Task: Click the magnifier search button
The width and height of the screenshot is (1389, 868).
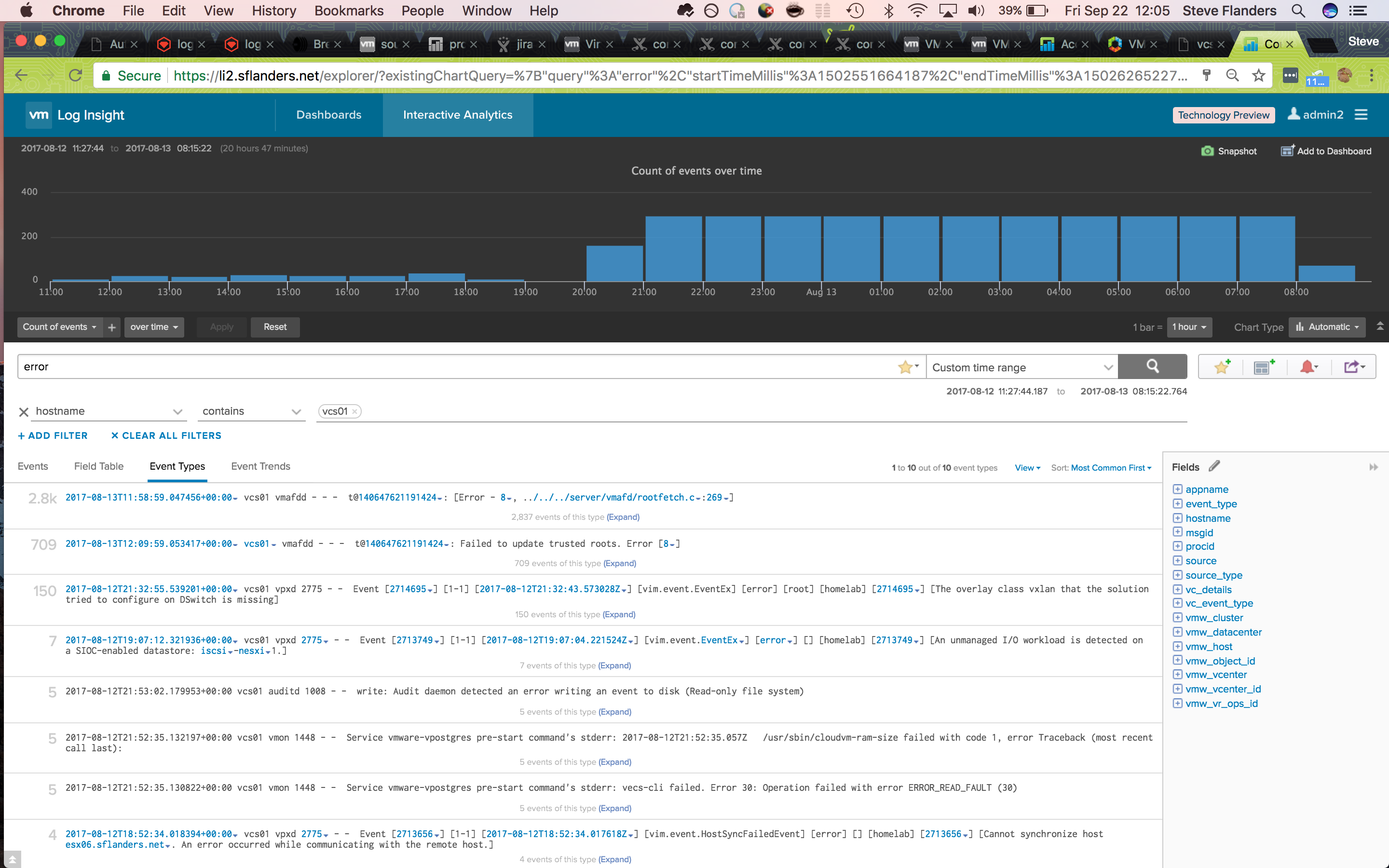Action: click(1152, 366)
